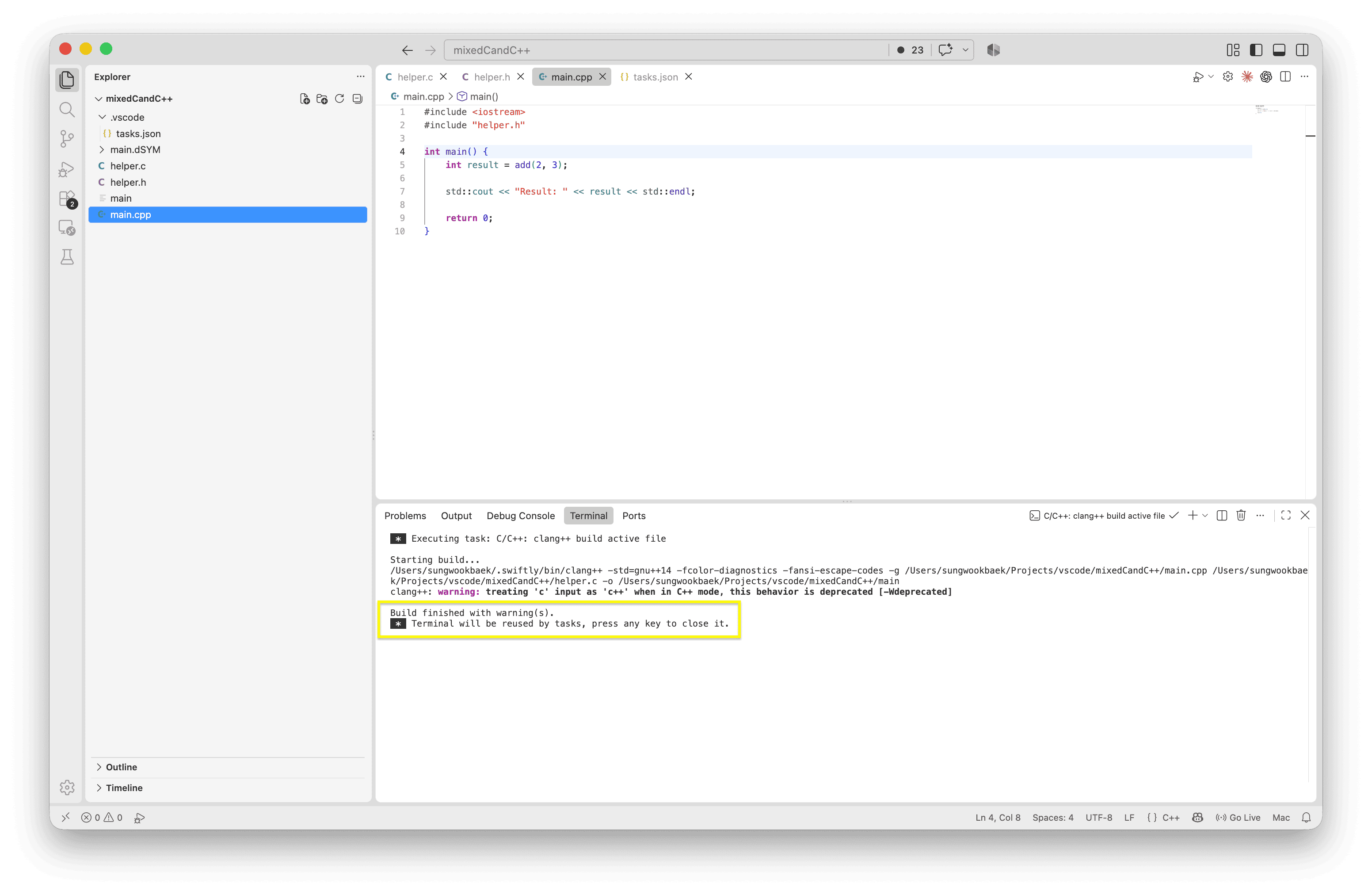
Task: Open Explorer views and more actions menu
Action: pos(360,76)
